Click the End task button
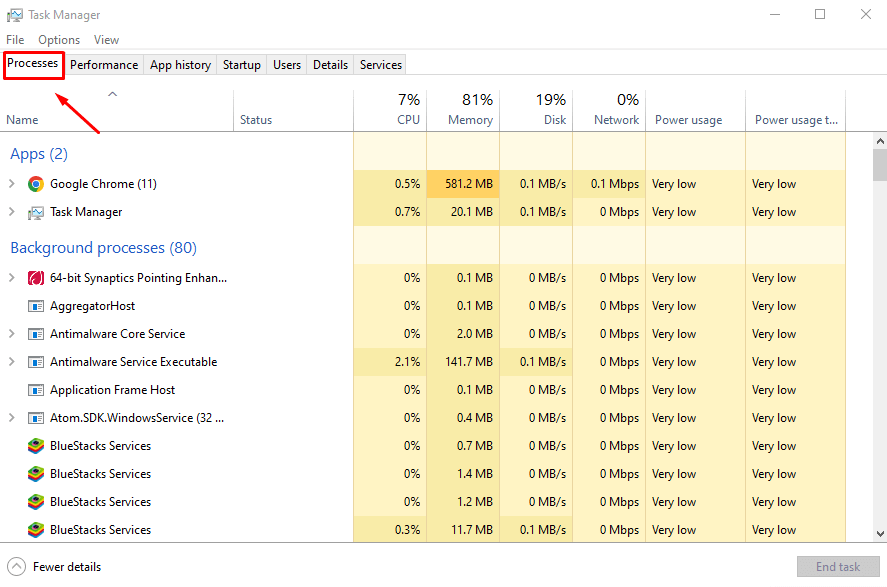Viewport: 887px width, 587px height. 838,566
